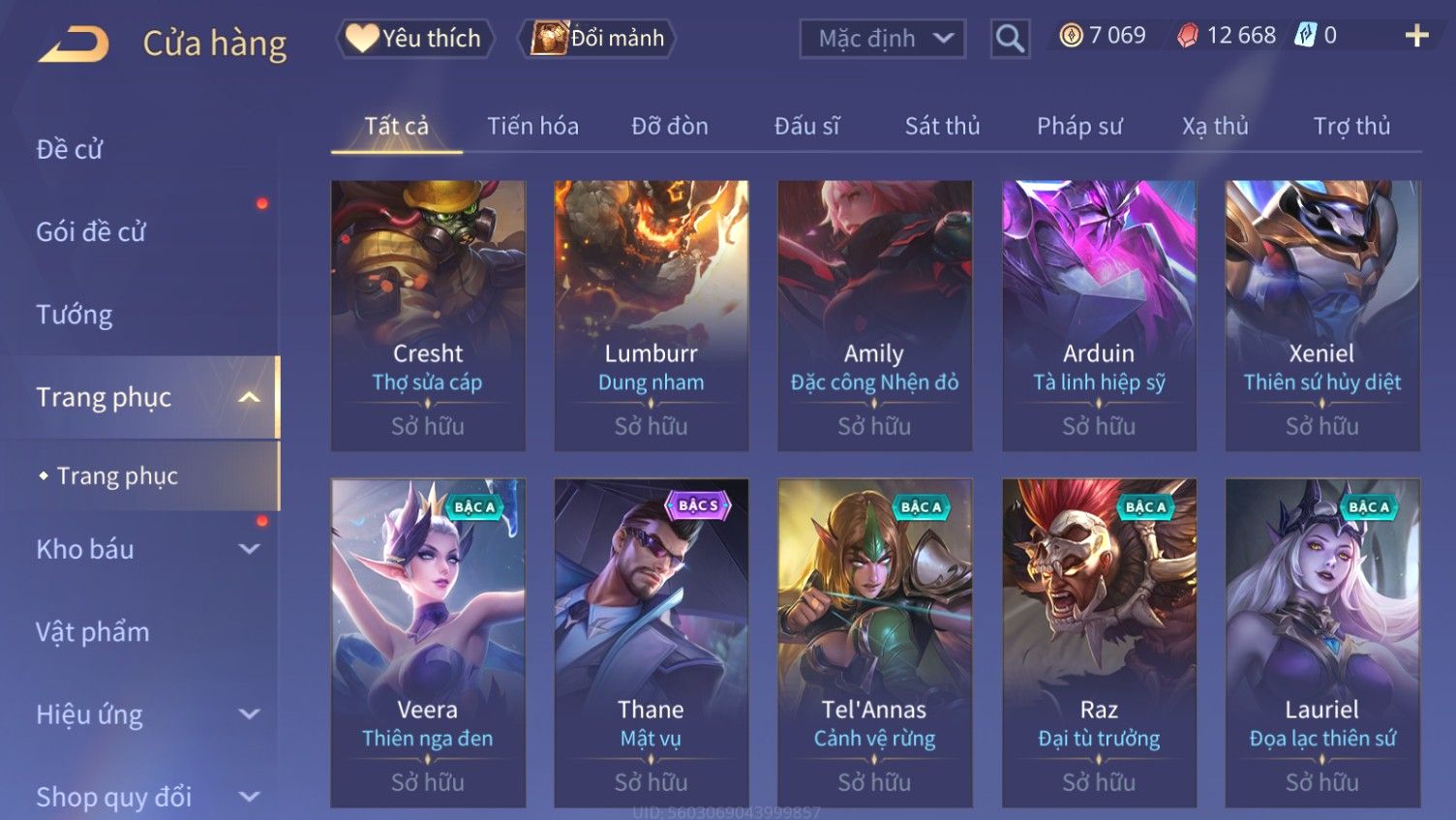Click the heart icon in Yêu thích
Viewport: 1456px width, 820px height.
point(362,38)
